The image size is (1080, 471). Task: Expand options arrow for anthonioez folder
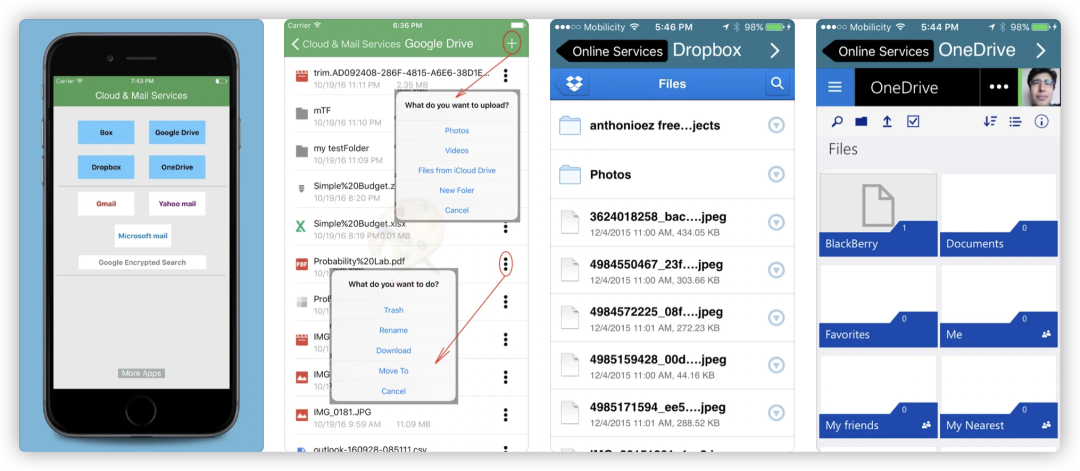tap(776, 125)
